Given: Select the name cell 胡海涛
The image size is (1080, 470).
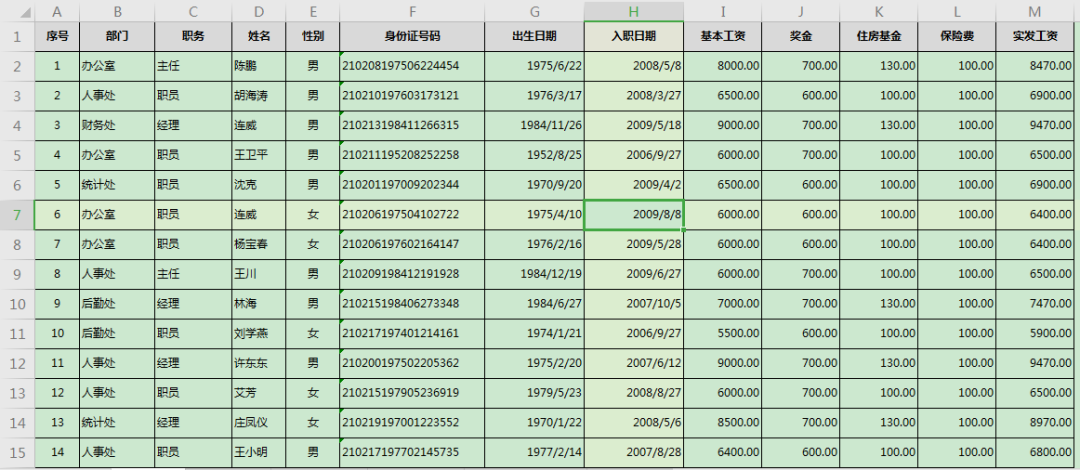Looking at the screenshot, I should tap(259, 96).
